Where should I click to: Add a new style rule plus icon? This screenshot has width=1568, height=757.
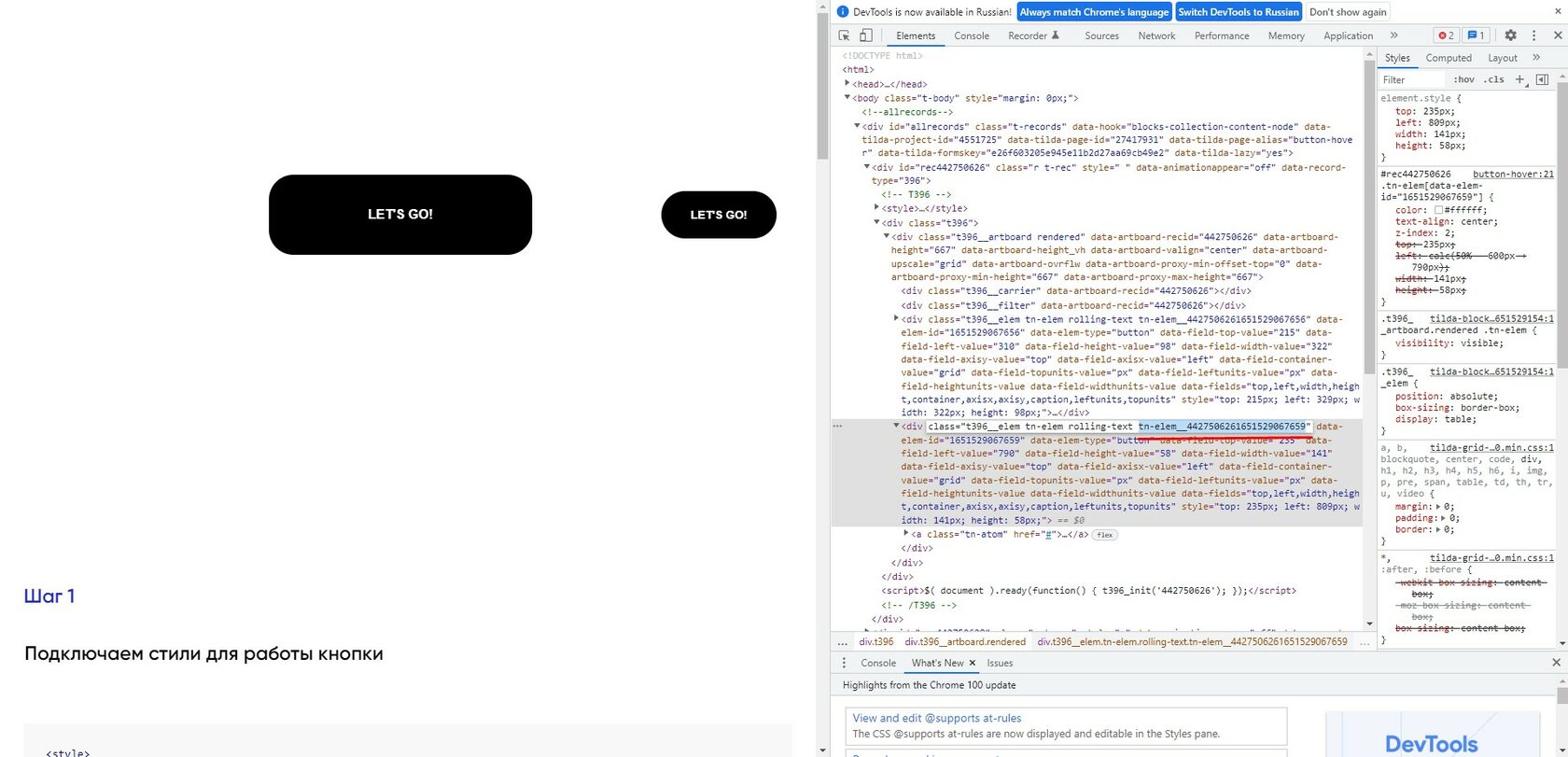point(1519,79)
